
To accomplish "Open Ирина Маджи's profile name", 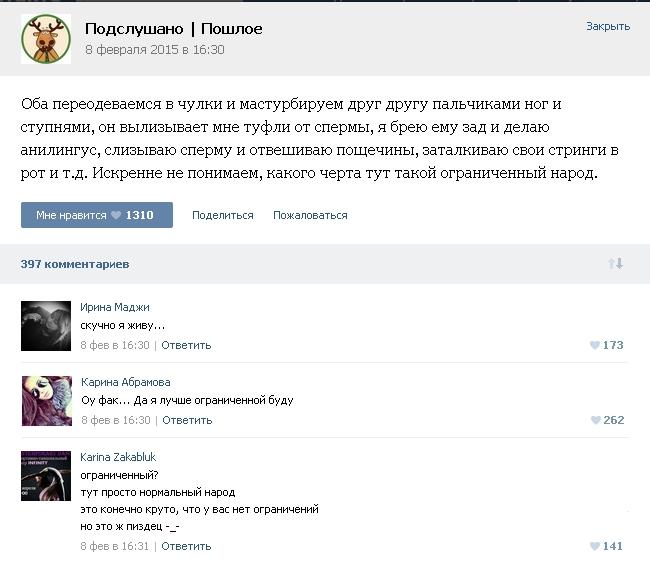I will (115, 307).
